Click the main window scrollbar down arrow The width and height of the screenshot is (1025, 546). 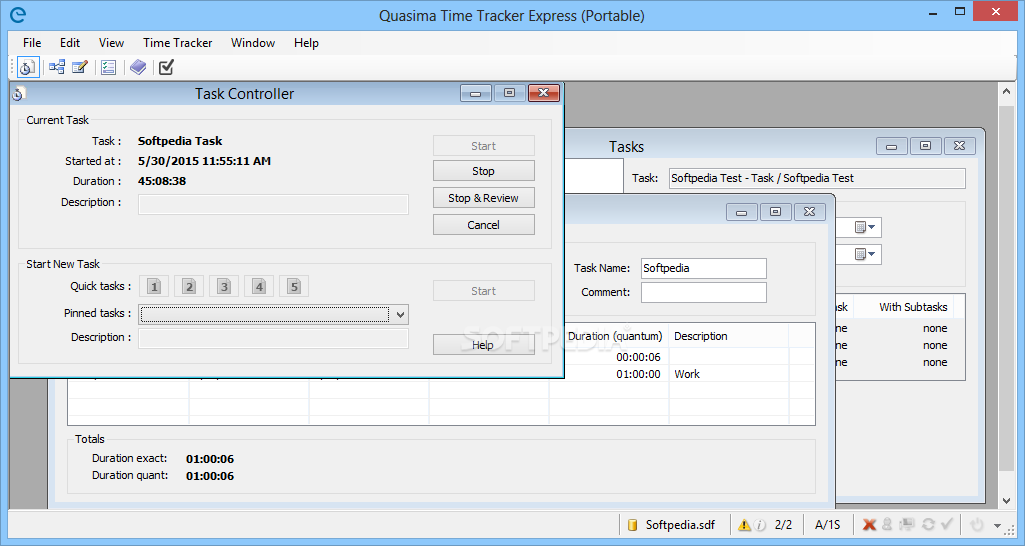pos(1007,501)
